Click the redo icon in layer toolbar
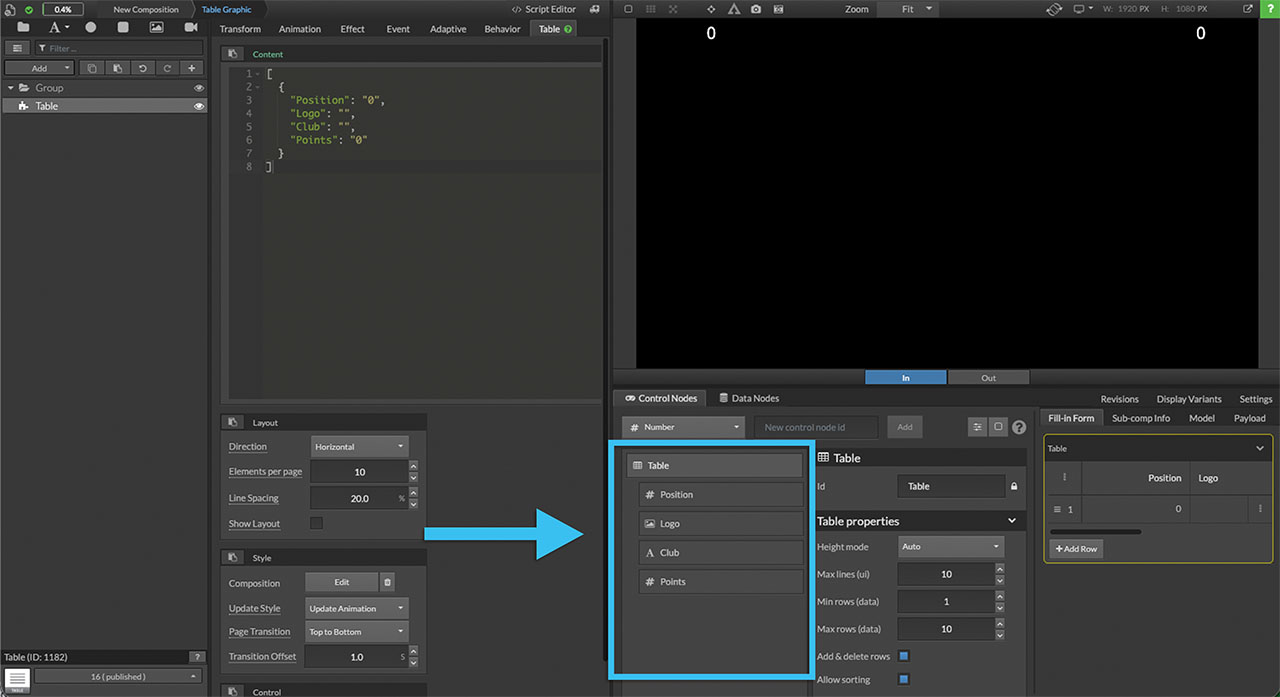This screenshot has height=697, width=1280. coord(167,68)
